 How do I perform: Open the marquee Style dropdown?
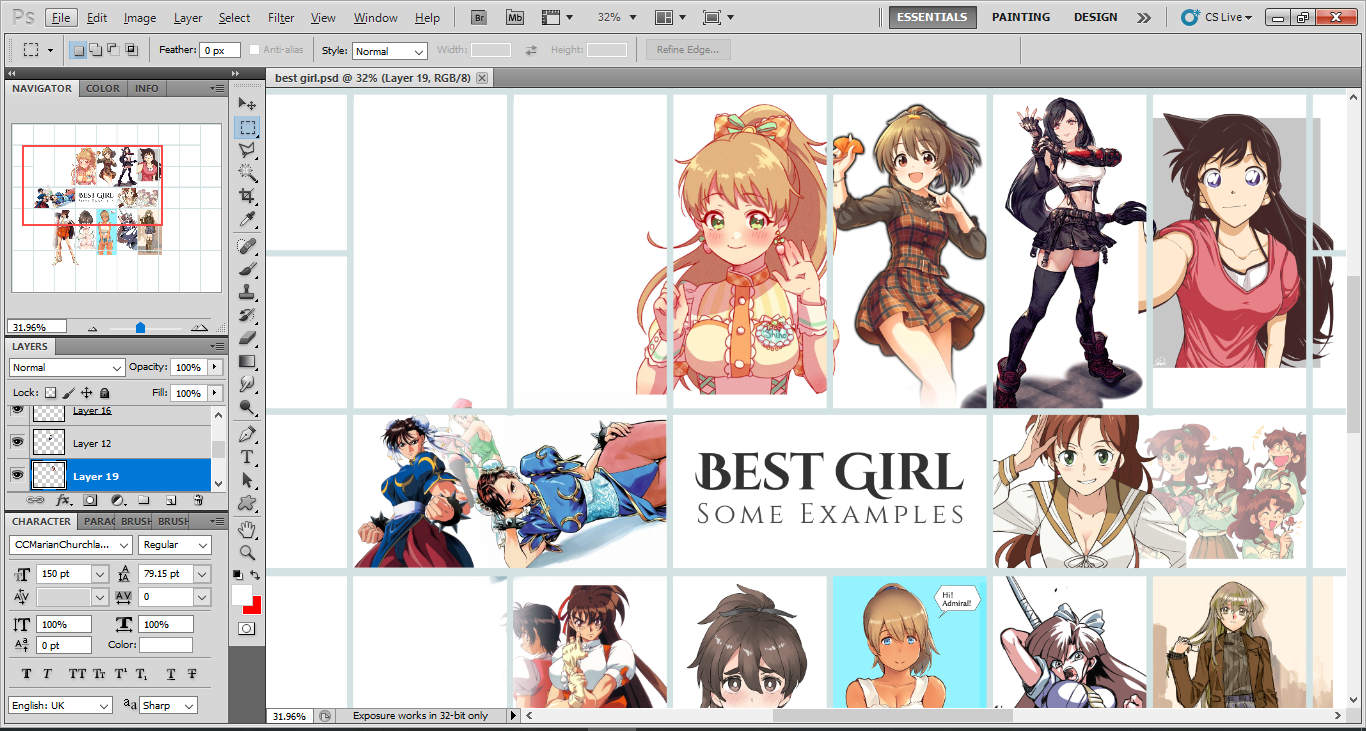click(x=389, y=50)
